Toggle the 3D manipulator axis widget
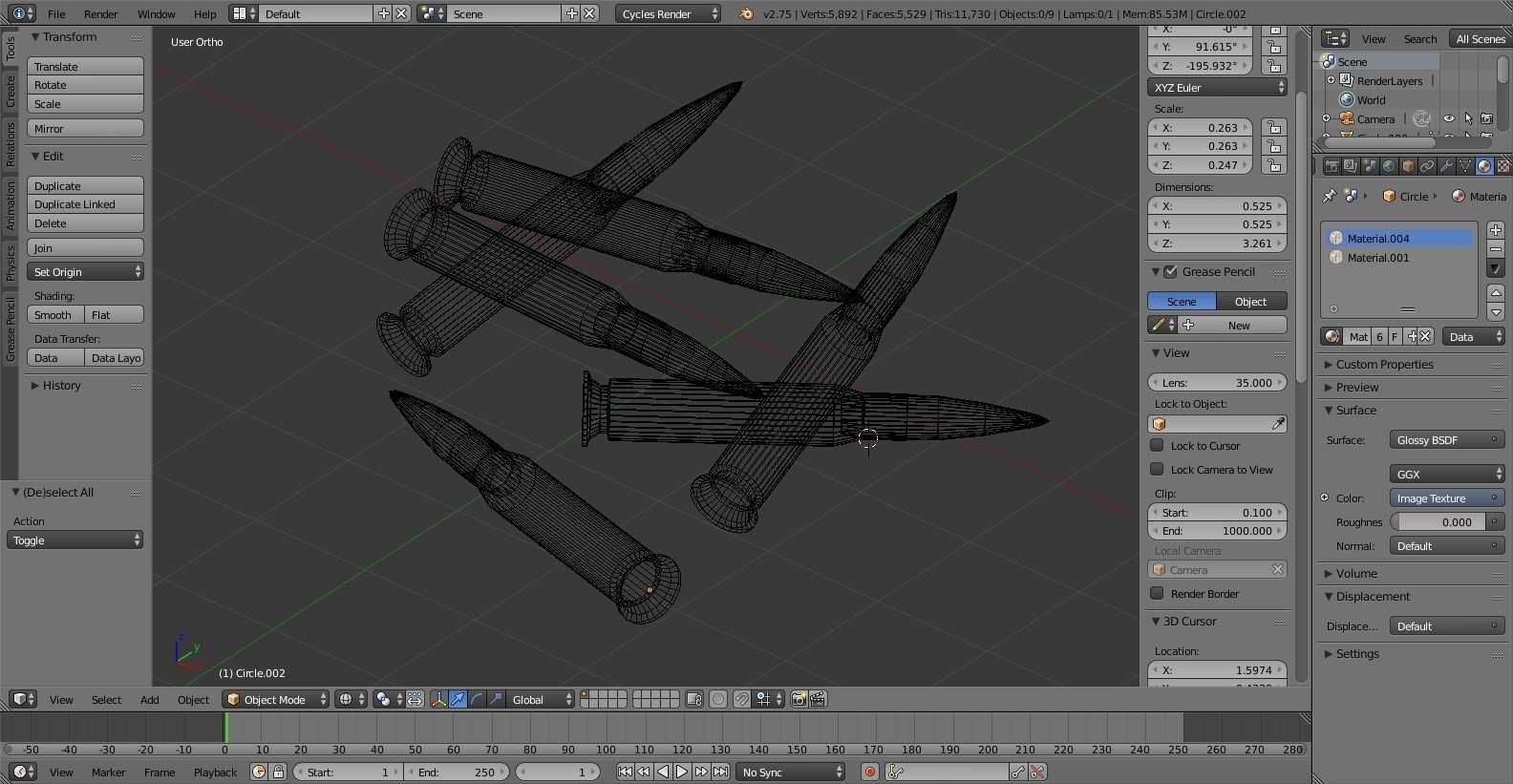The width and height of the screenshot is (1513, 784). tap(438, 700)
